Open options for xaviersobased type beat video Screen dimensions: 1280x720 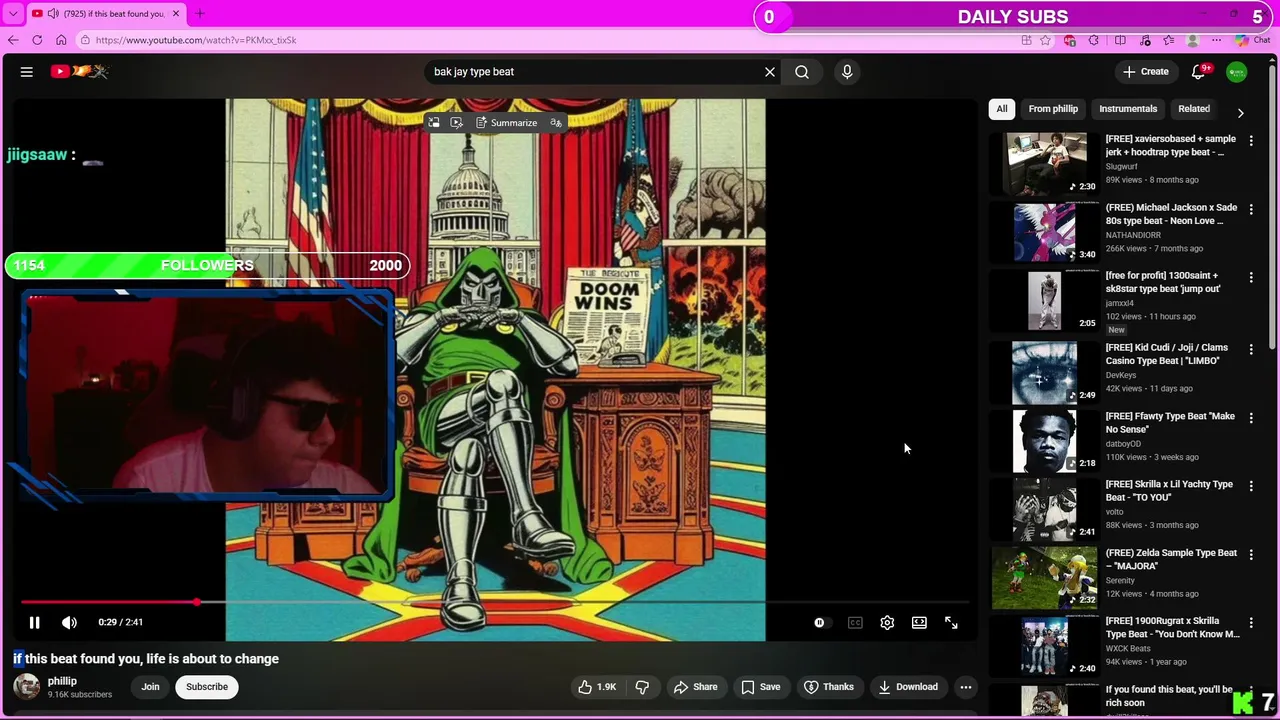[x=1251, y=141]
